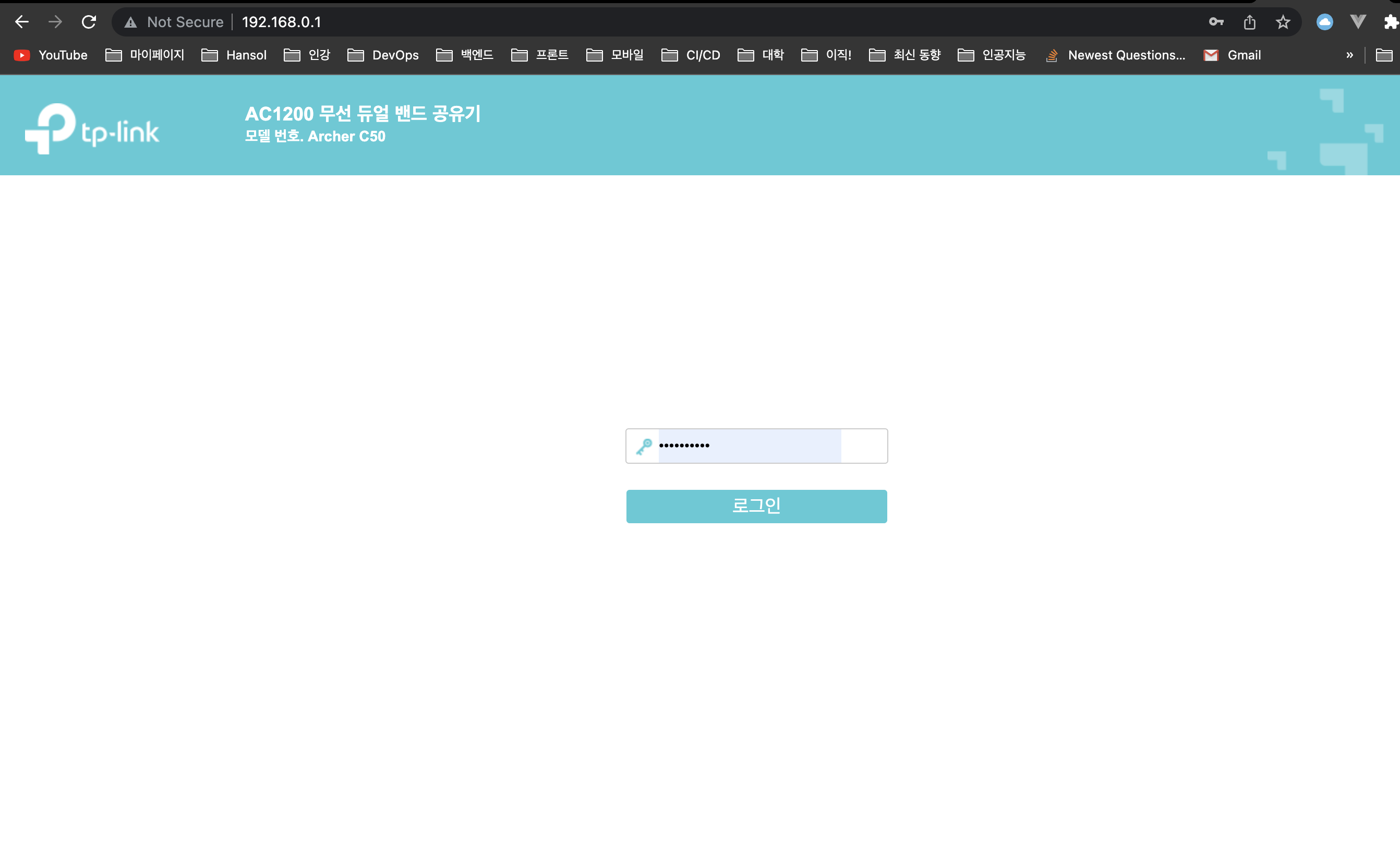Open the Gmail bookmark
This screenshot has width=1400, height=843.
click(1232, 55)
